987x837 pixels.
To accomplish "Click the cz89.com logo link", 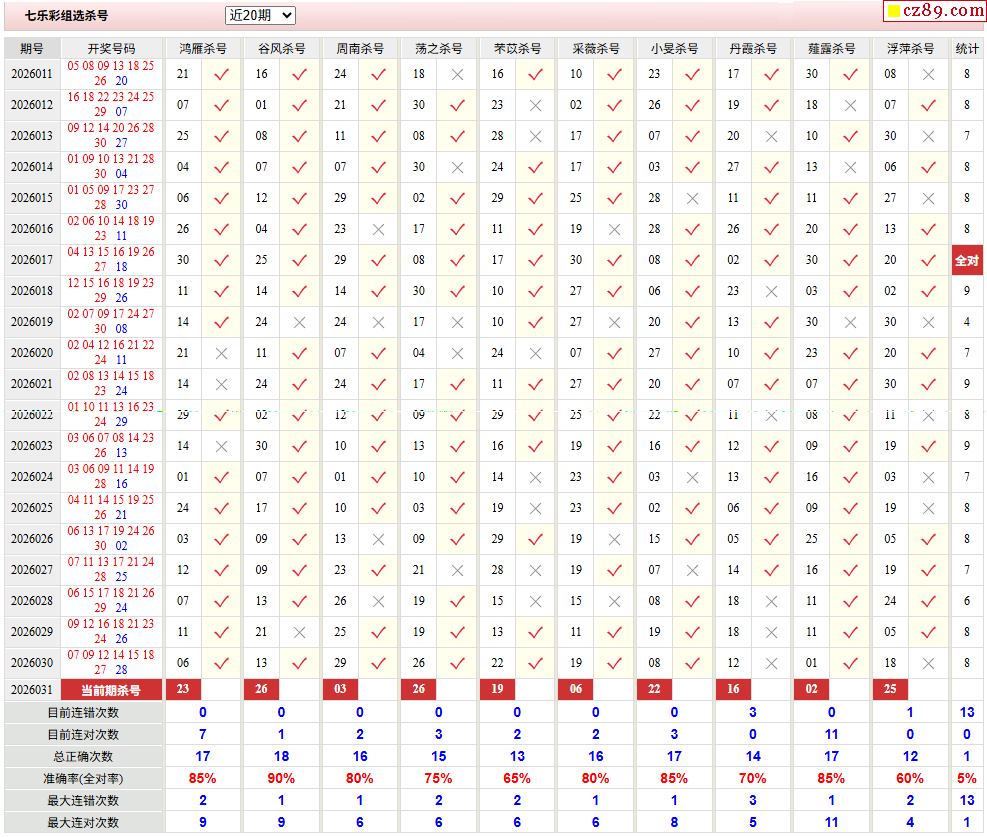I will (x=935, y=11).
